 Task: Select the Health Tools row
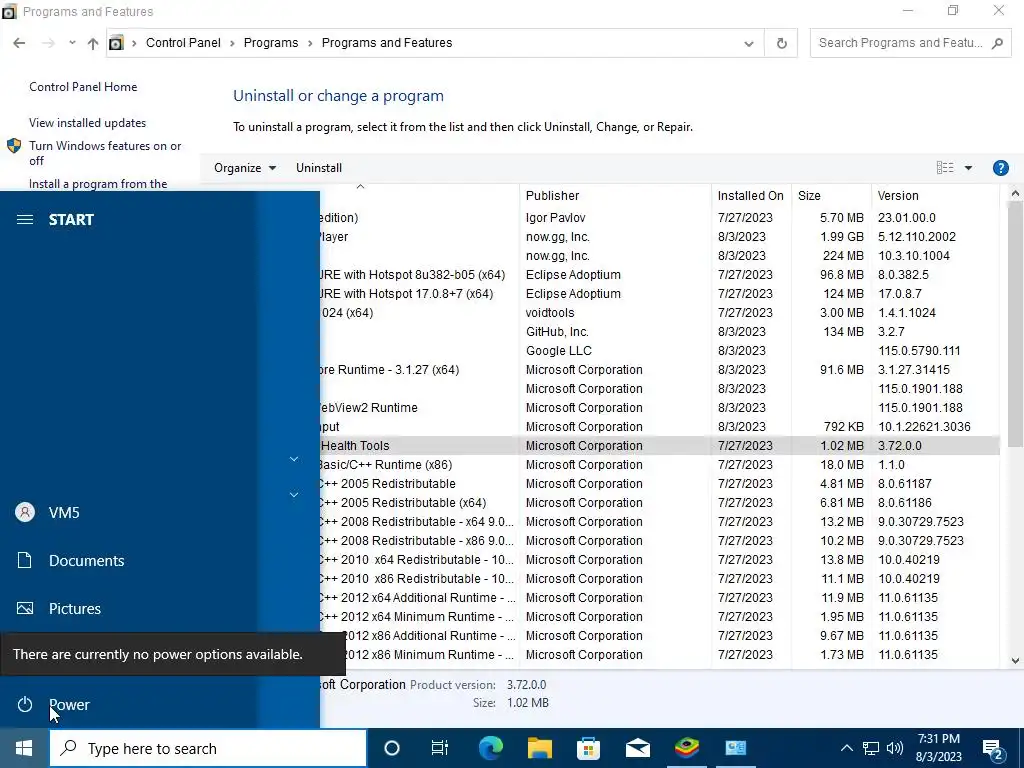click(659, 445)
